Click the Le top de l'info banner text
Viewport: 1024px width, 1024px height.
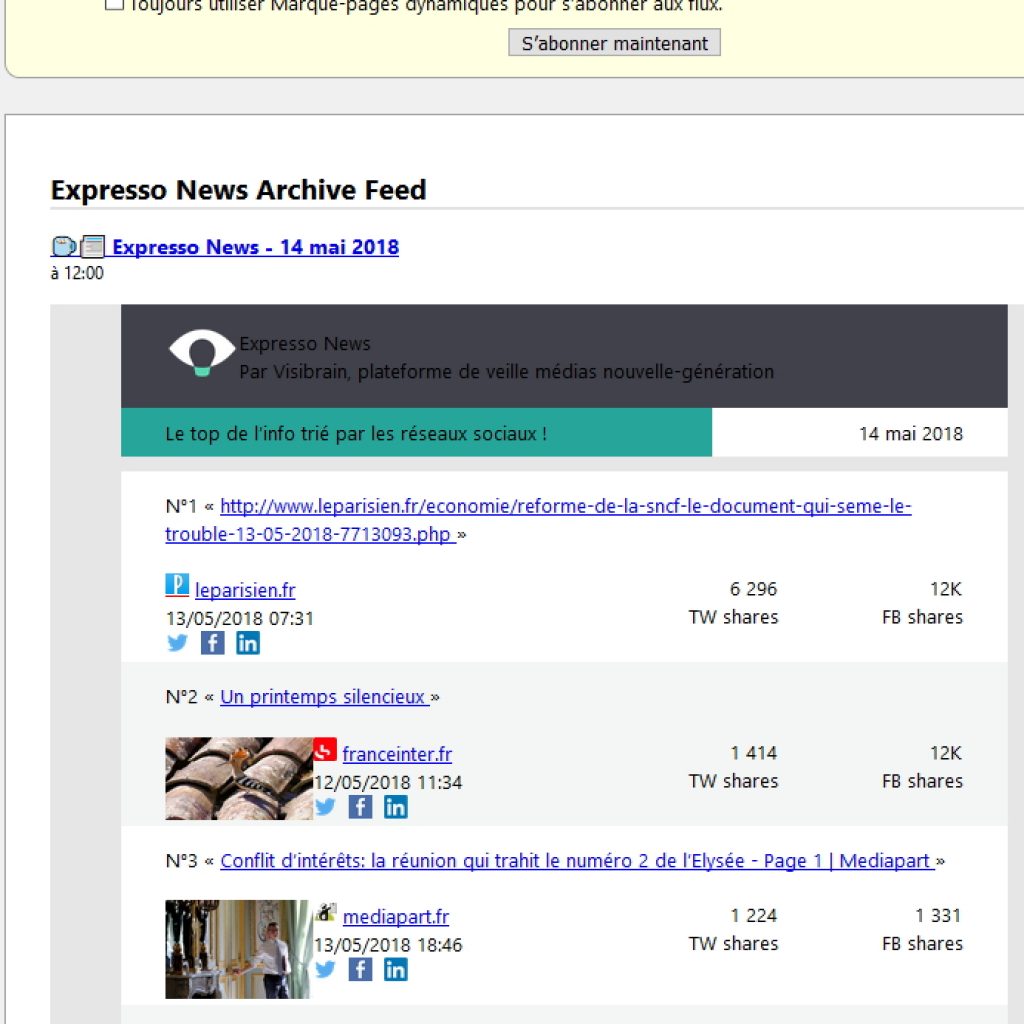coord(356,434)
